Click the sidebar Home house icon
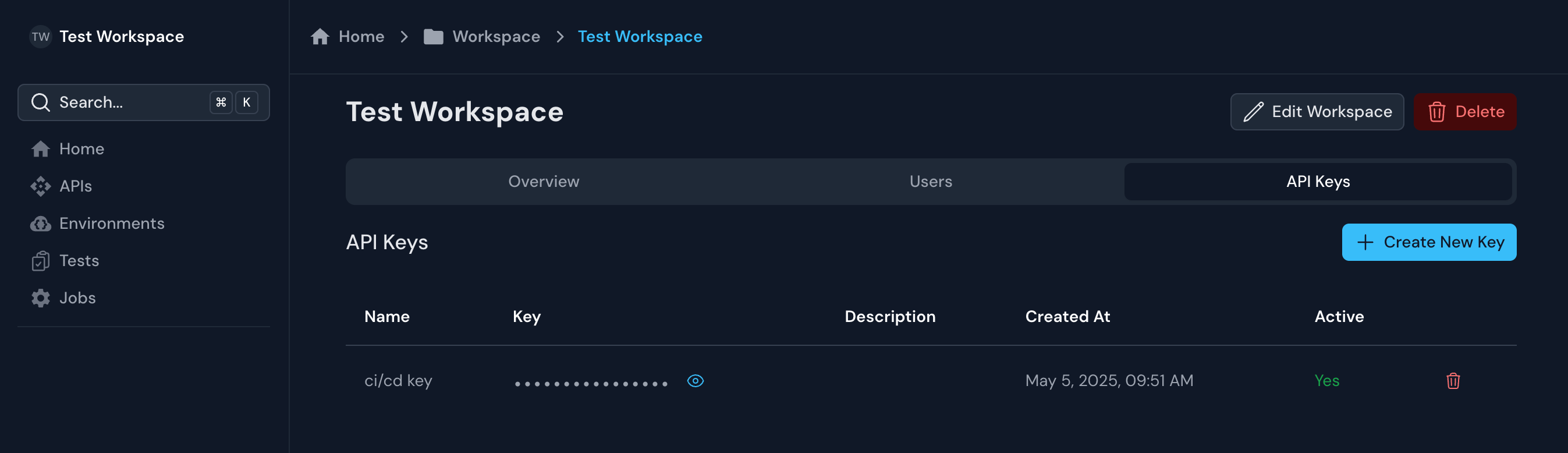The width and height of the screenshot is (1568, 453). pos(41,148)
